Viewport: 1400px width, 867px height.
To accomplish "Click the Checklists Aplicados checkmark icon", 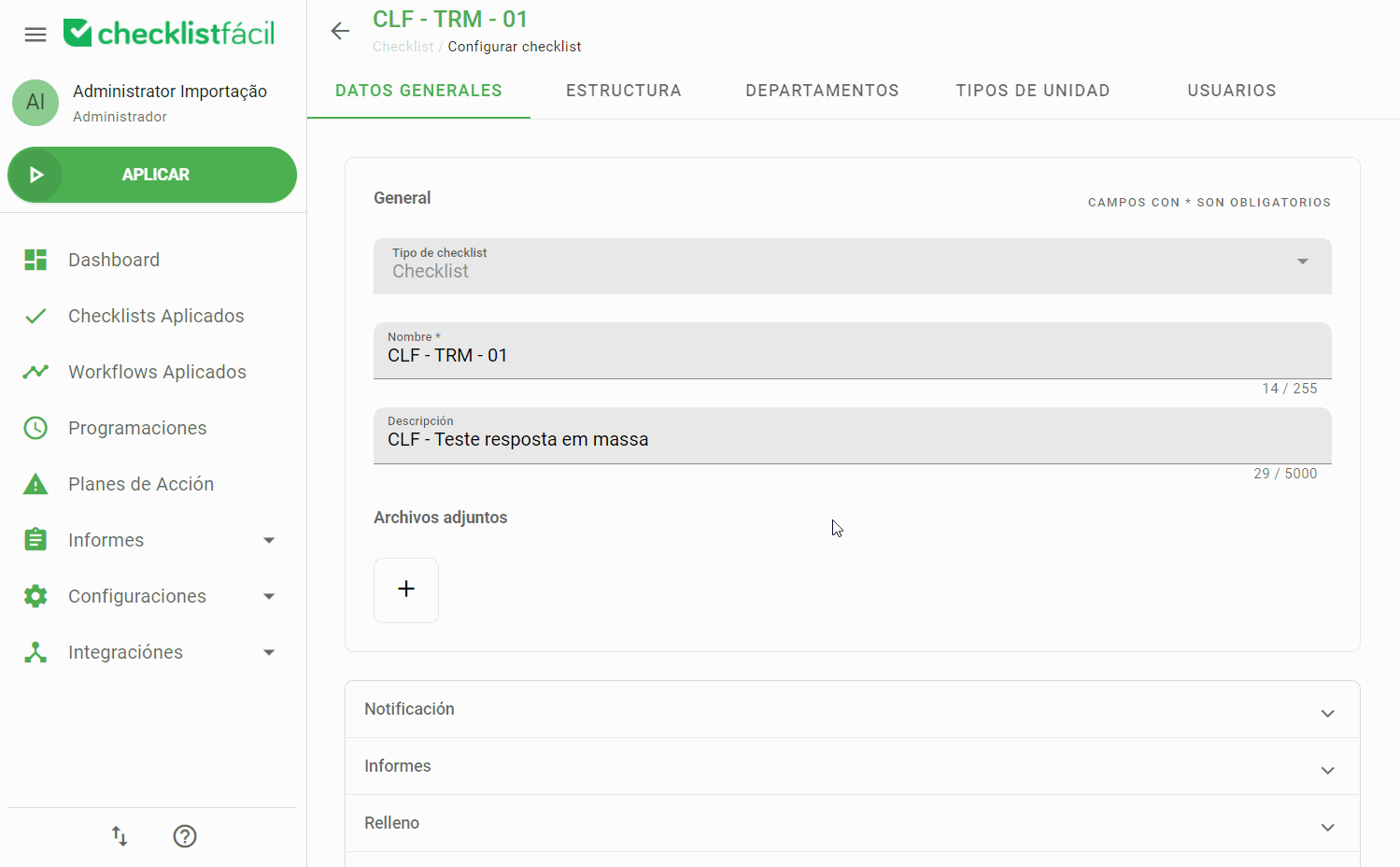I will click(35, 316).
